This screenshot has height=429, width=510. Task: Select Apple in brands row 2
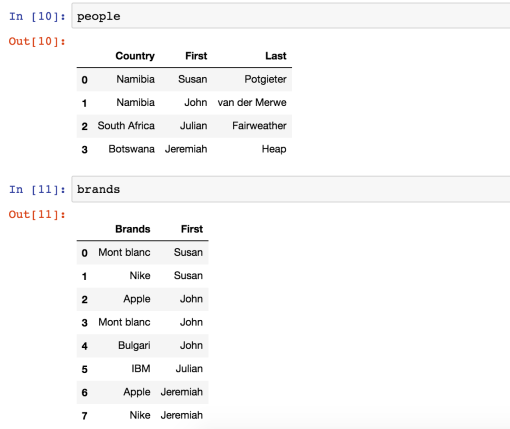(137, 299)
